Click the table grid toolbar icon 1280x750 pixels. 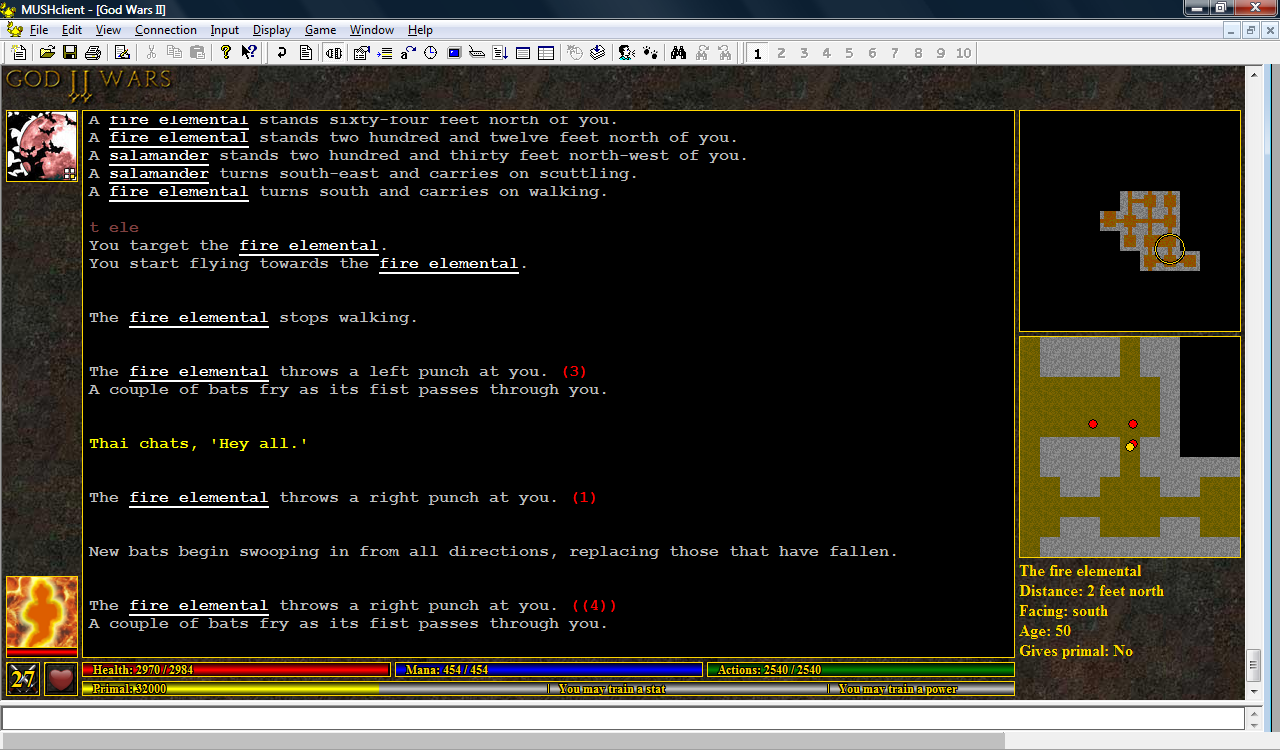coord(546,53)
